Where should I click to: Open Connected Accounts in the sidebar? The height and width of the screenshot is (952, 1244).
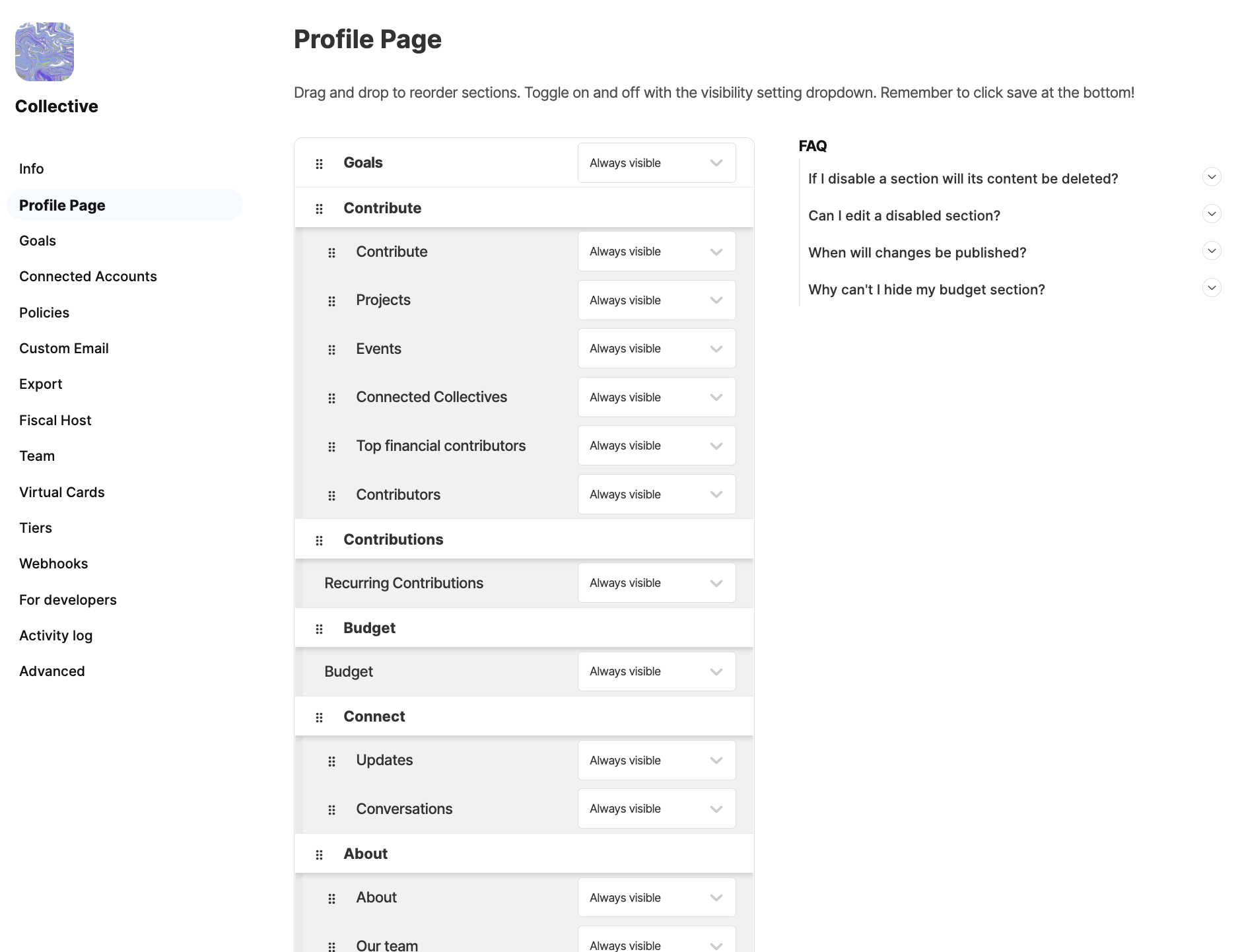[88, 277]
